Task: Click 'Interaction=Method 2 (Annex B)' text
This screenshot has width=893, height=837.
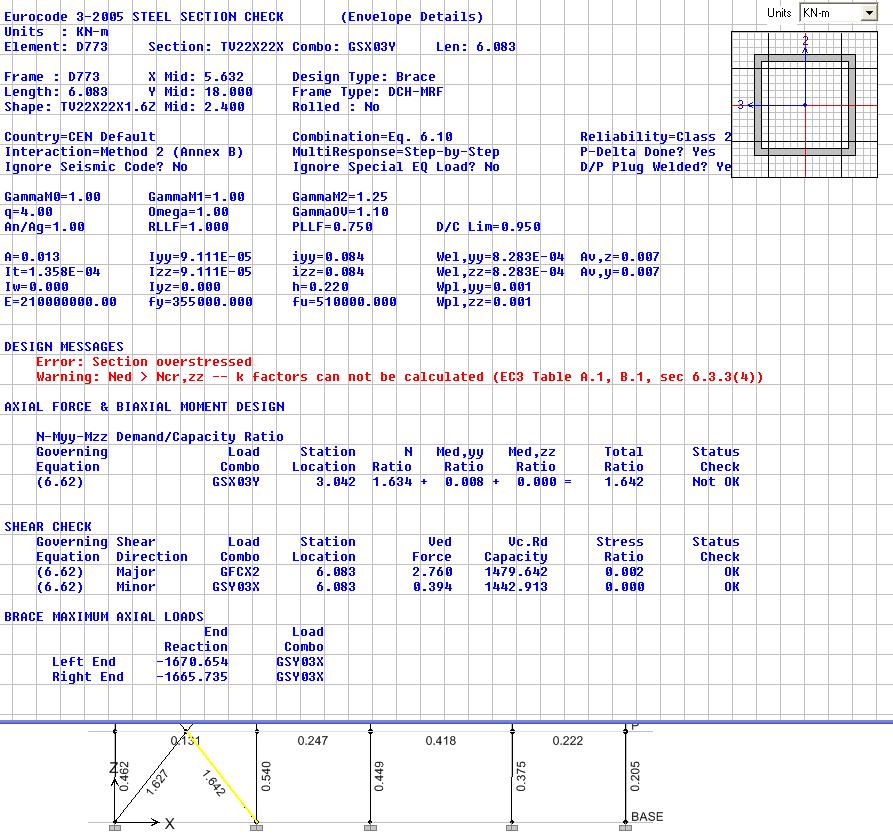Action: pyautogui.click(x=124, y=152)
